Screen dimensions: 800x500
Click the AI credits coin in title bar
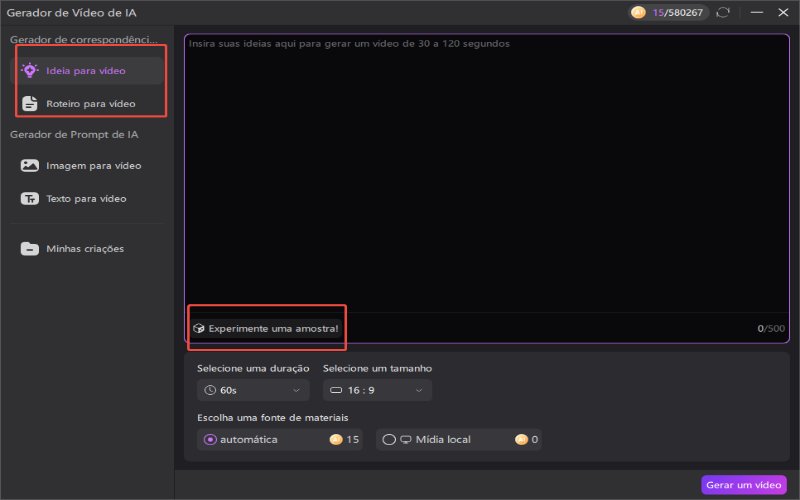tap(637, 13)
